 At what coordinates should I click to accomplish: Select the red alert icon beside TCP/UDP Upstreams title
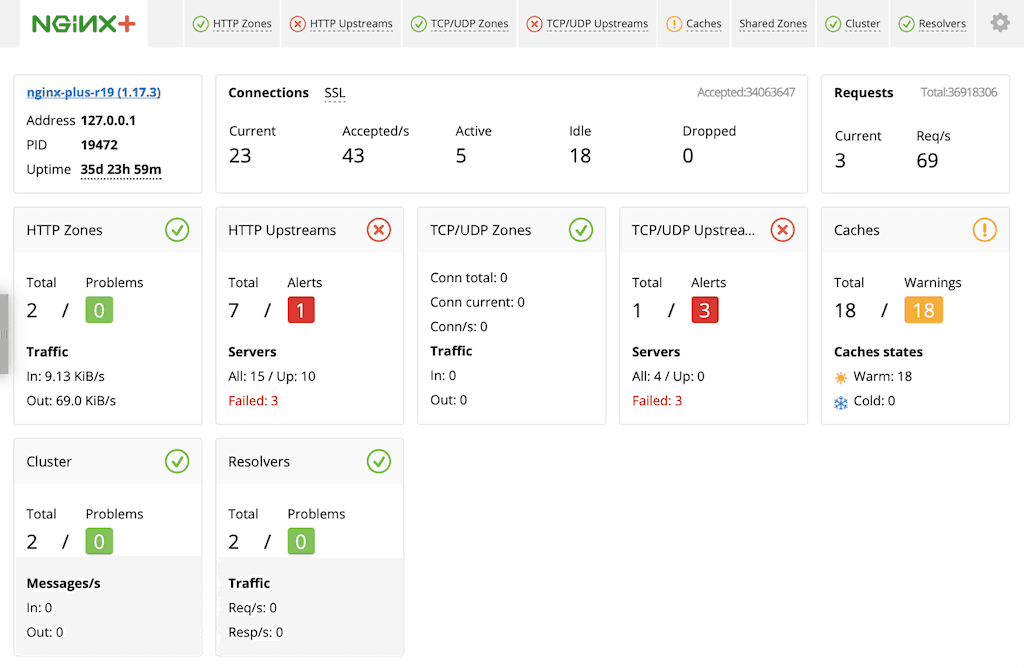[x=784, y=230]
